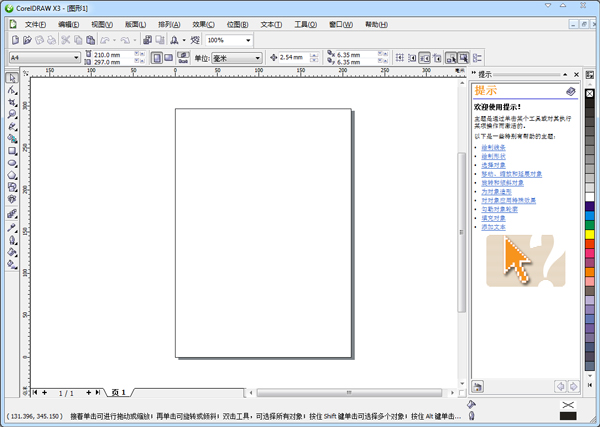
Task: Click the horizontal scrollbar thumb
Action: coord(349,393)
